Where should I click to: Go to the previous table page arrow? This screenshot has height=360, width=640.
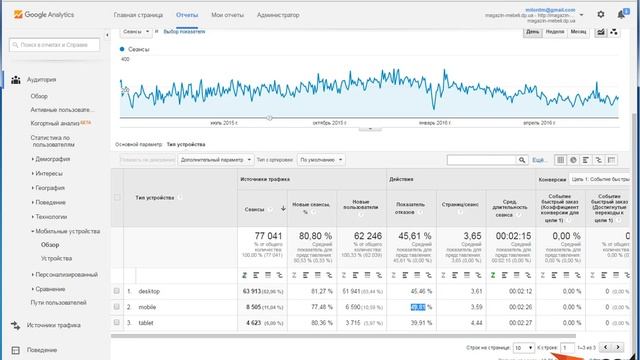point(606,347)
